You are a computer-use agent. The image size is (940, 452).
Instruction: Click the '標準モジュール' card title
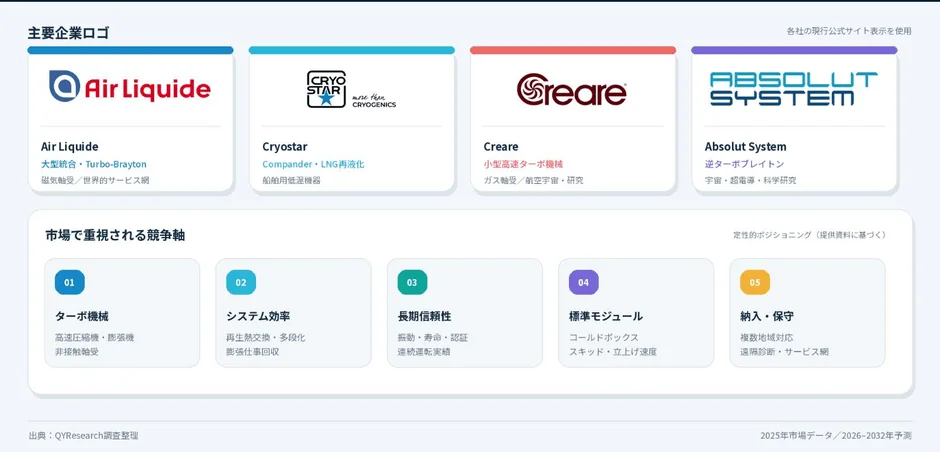605,316
